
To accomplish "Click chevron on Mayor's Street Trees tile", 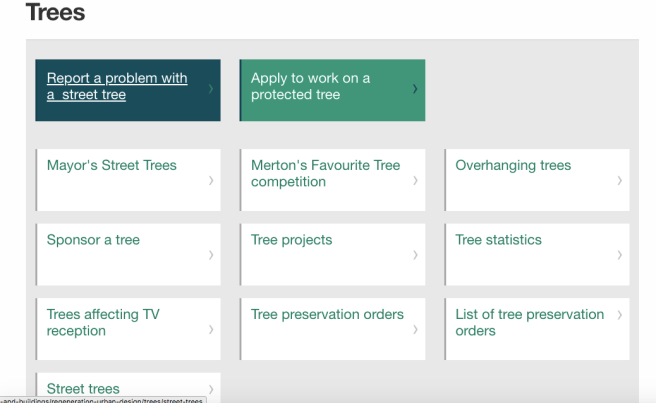I will [210, 181].
